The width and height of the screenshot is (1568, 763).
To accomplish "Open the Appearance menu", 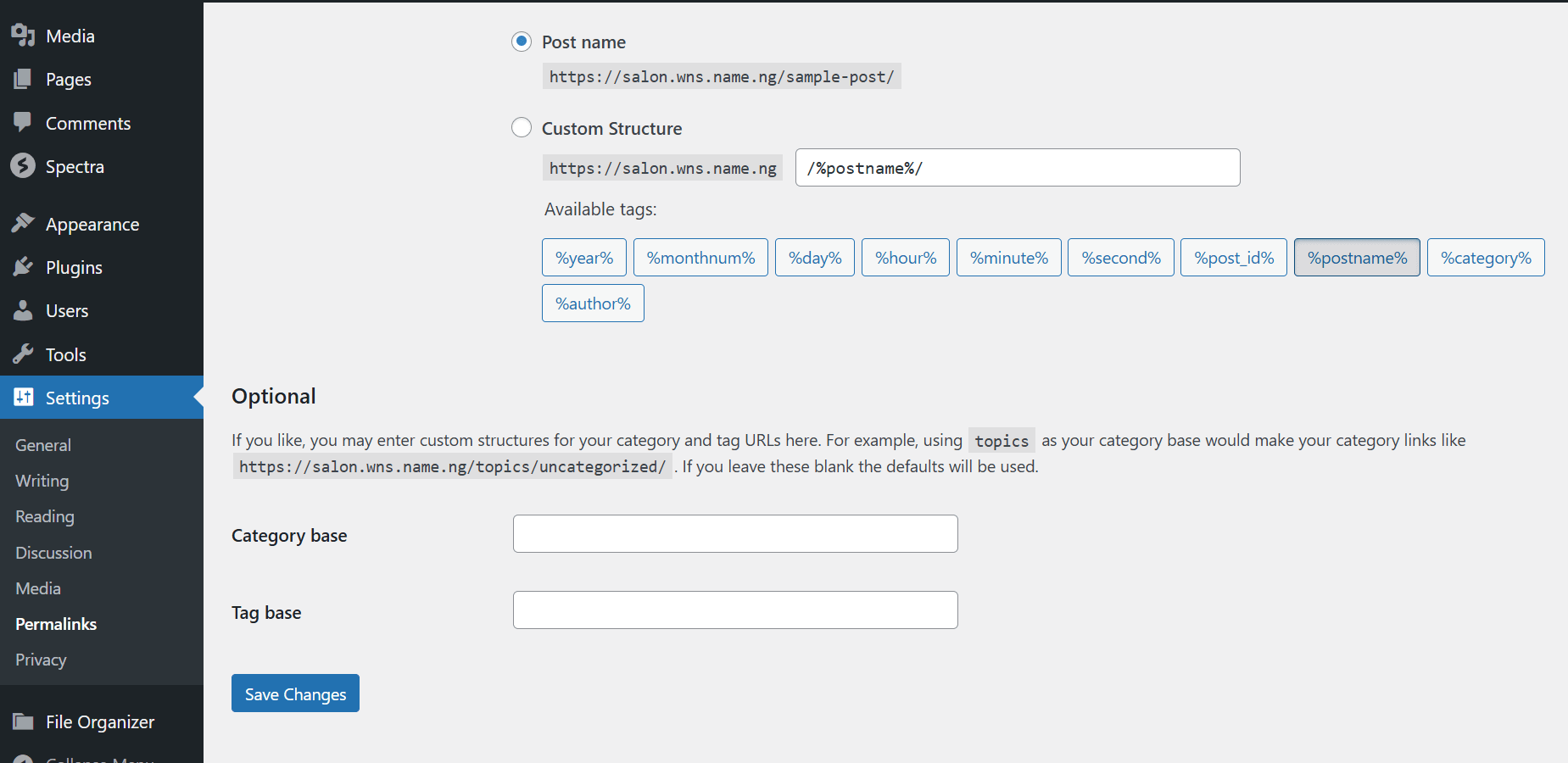I will coord(92,224).
